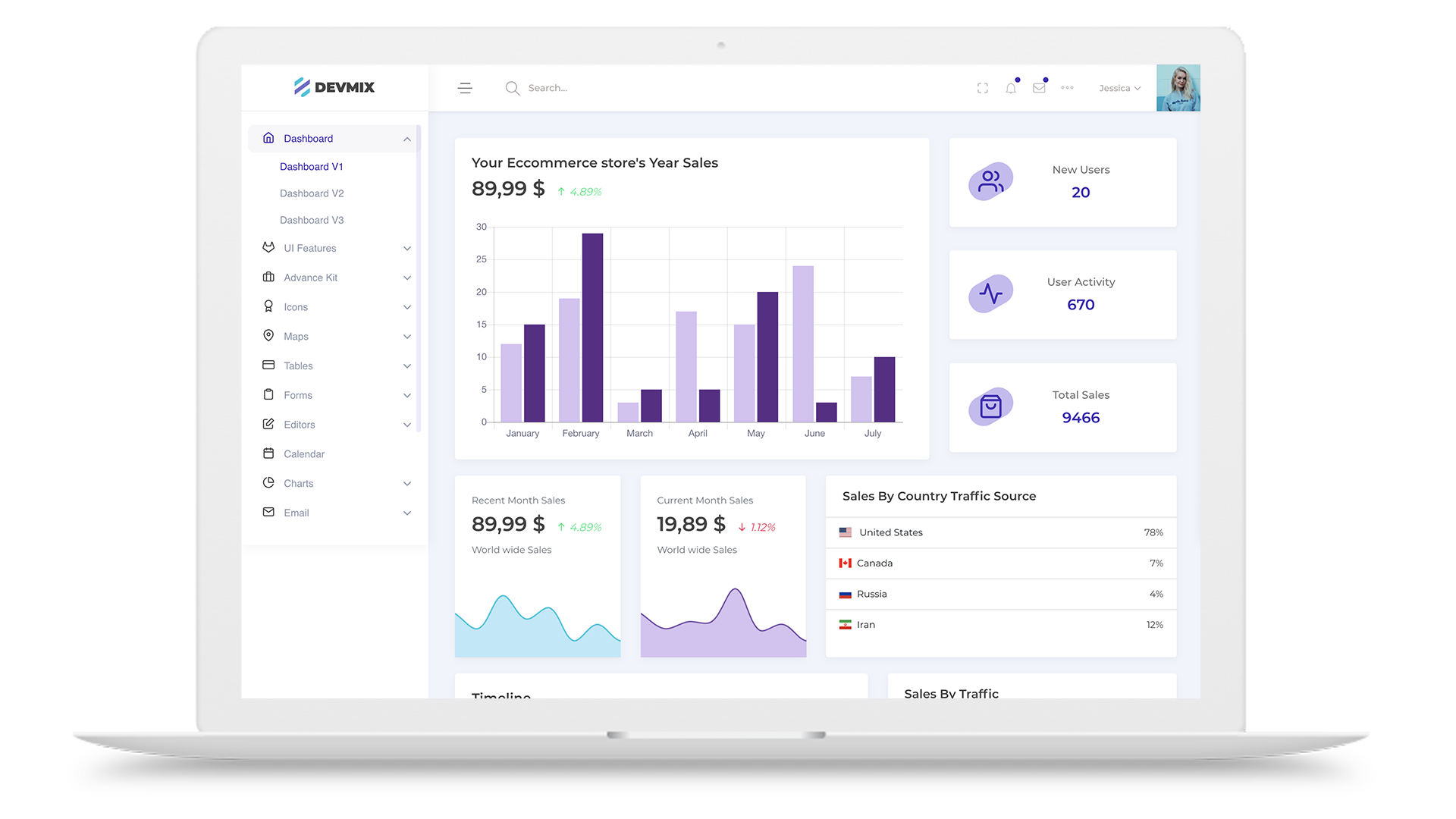The width and height of the screenshot is (1456, 819).
Task: Toggle the hamburger sidebar menu
Action: [x=465, y=88]
